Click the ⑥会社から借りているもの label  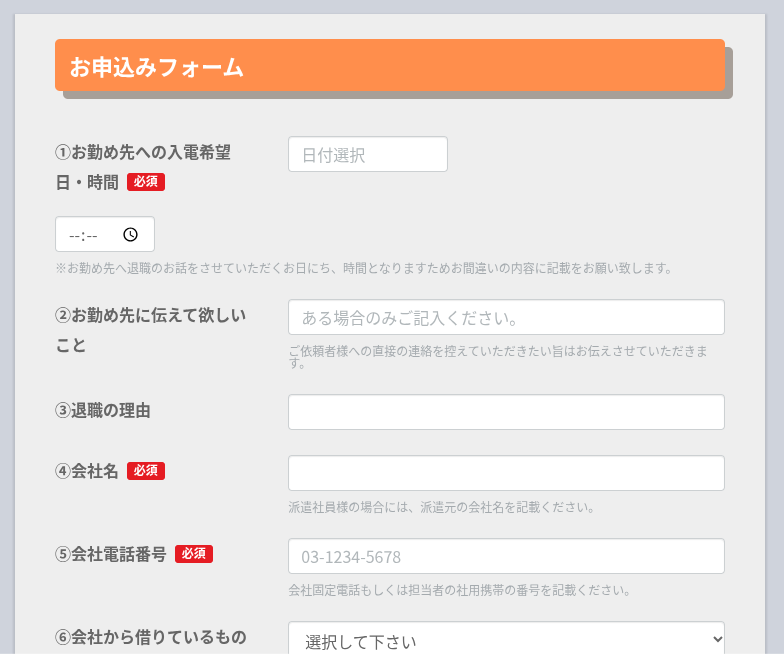click(x=150, y=637)
